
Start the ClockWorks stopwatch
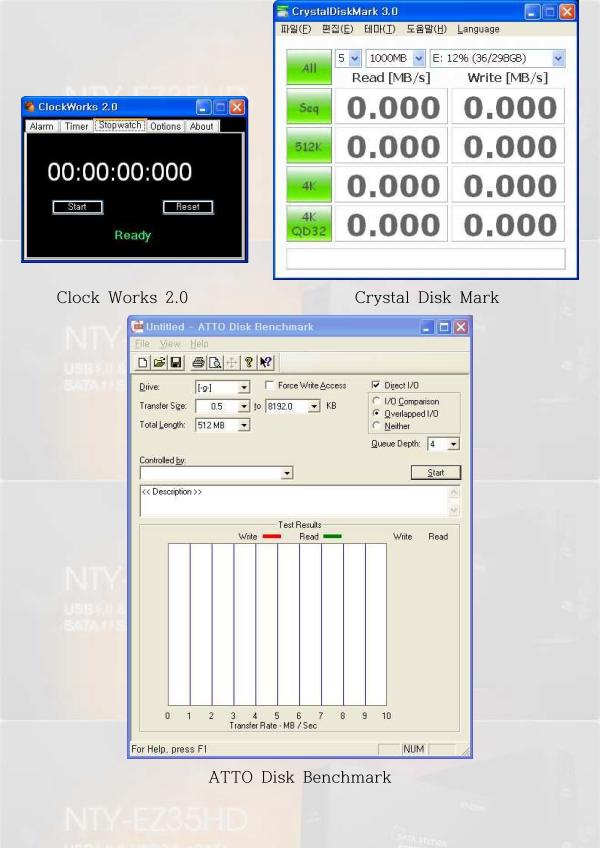click(x=77, y=207)
